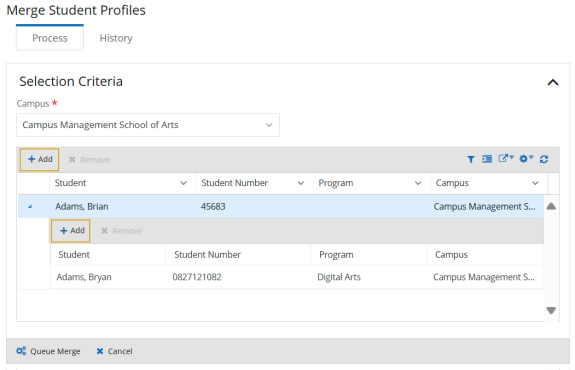The height and width of the screenshot is (370, 575).
Task: Click the filter funnel icon in grid toolbar
Action: (470, 159)
